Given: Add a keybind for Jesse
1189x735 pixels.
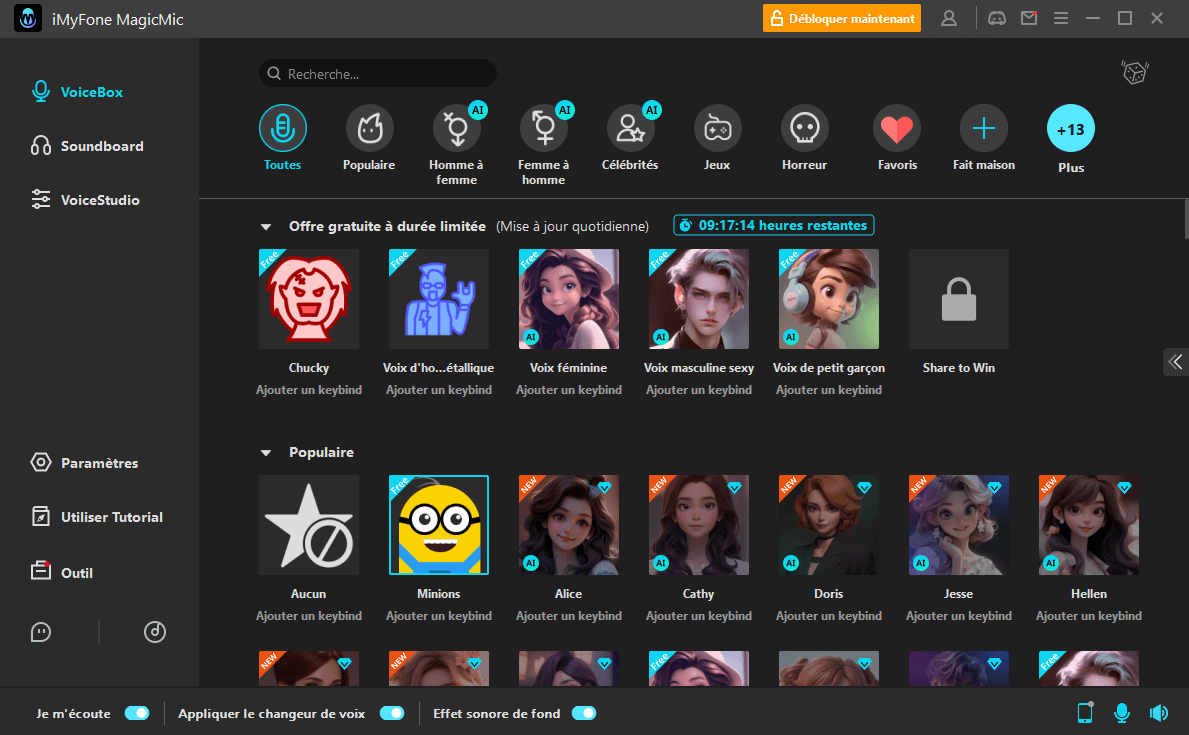Looking at the screenshot, I should pos(958,616).
